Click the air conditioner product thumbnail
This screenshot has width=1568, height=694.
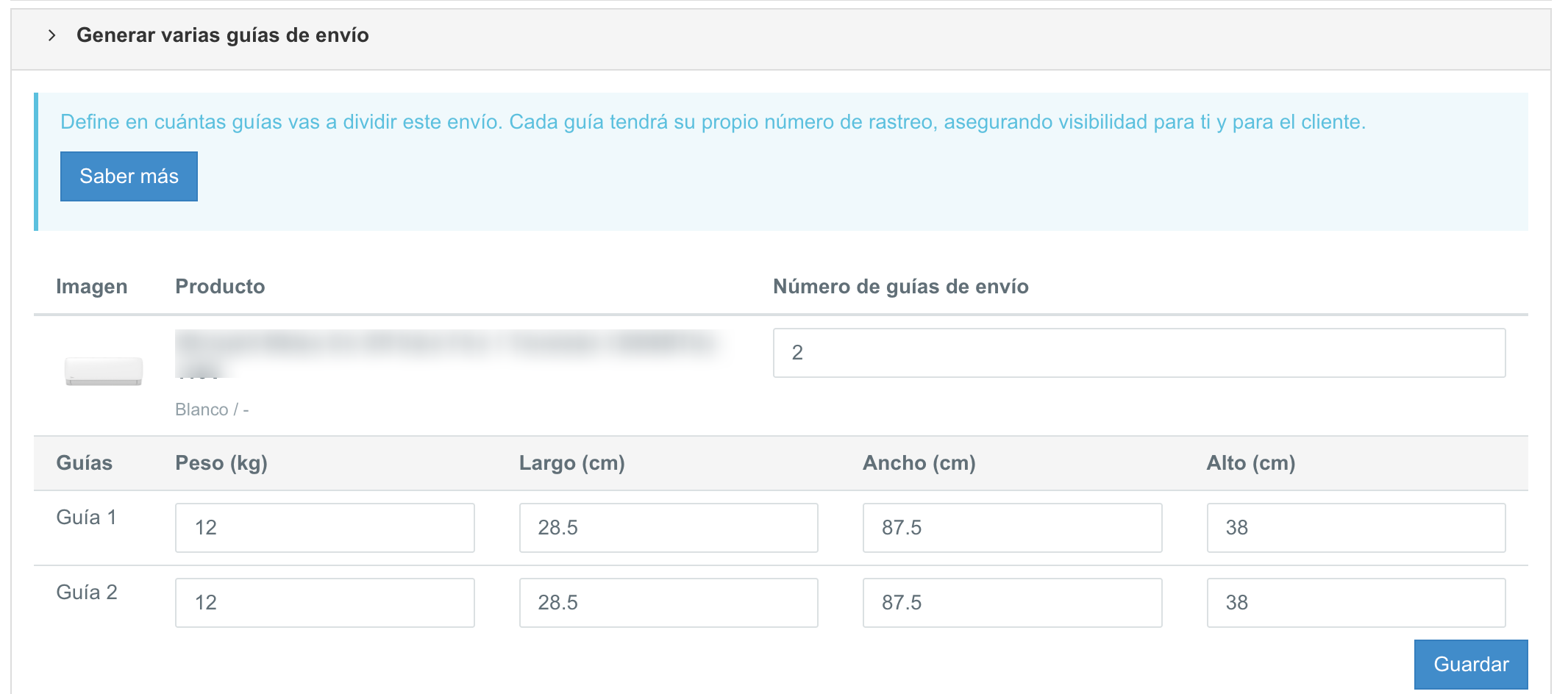coord(104,371)
